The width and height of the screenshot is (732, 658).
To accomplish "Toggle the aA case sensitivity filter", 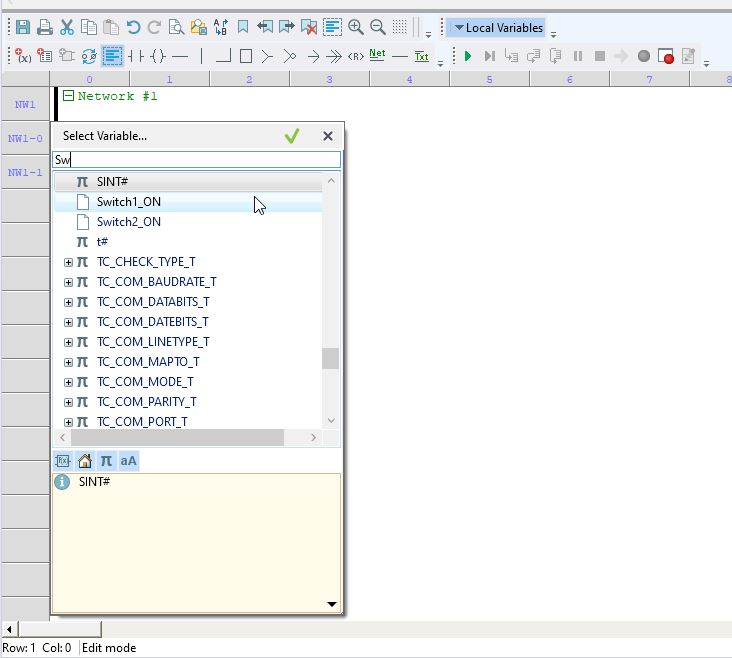I will point(129,461).
